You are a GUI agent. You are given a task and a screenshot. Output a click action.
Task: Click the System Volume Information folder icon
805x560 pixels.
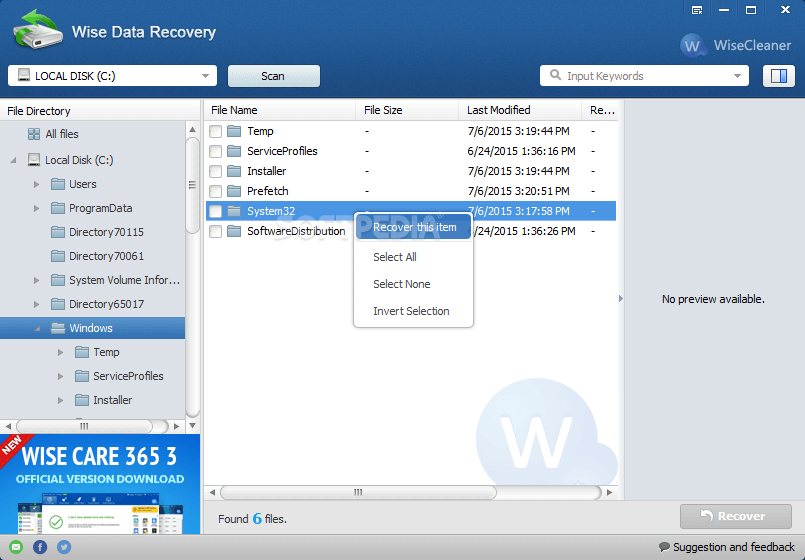click(x=58, y=280)
